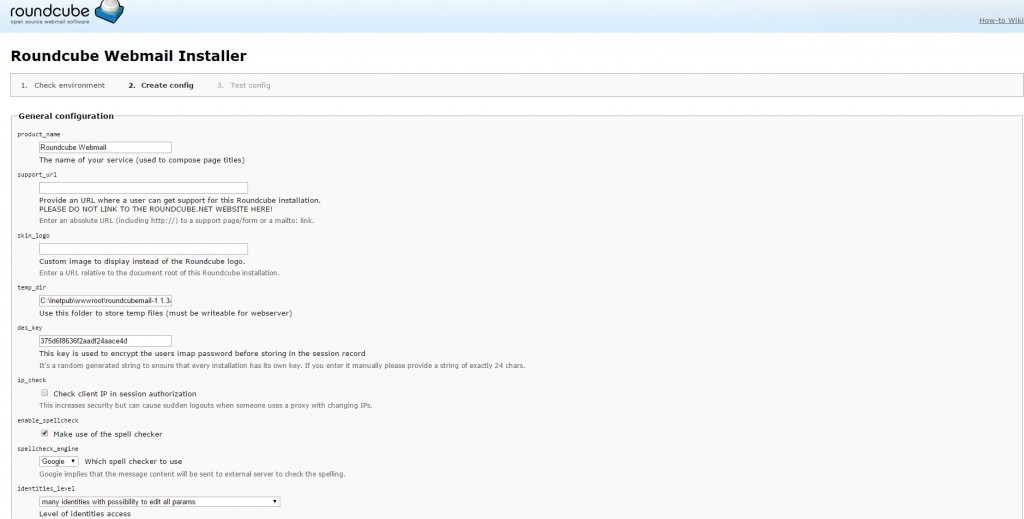
Task: Click the product_name input field
Action: tap(105, 148)
